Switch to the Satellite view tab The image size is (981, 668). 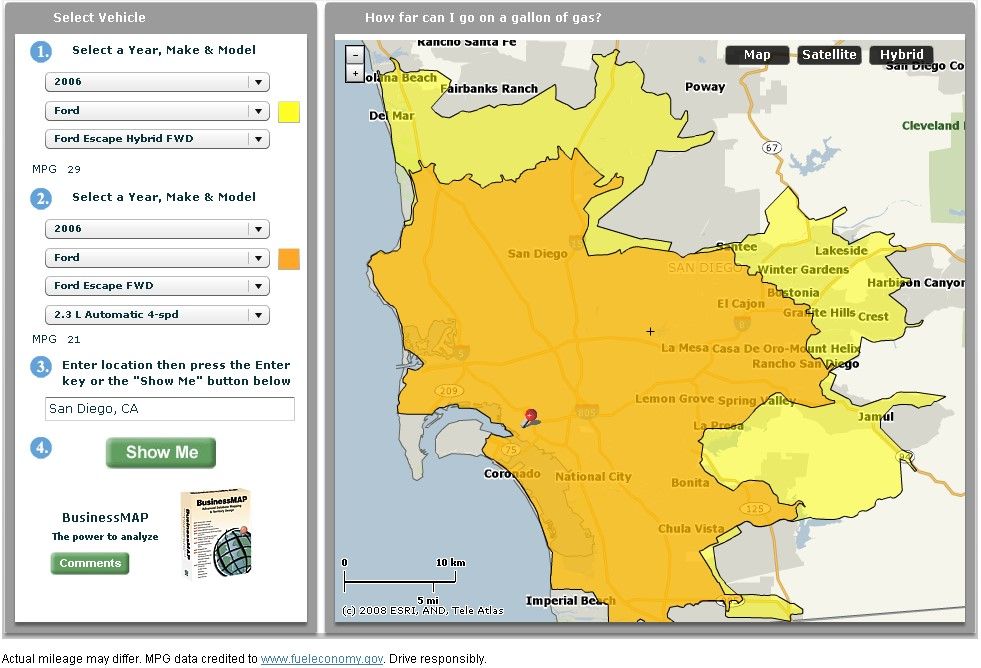tap(829, 55)
